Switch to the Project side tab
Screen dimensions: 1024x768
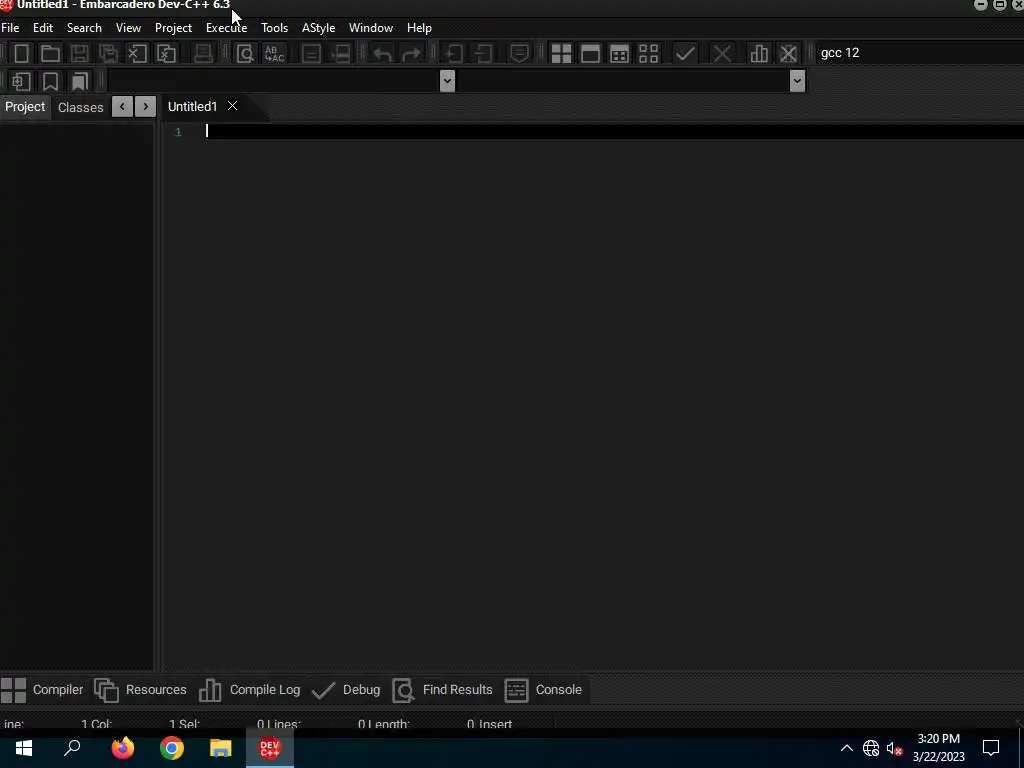pos(25,106)
